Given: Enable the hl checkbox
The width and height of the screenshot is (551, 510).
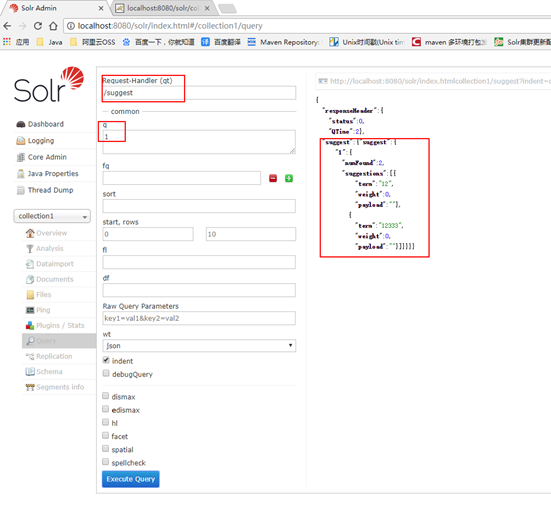Looking at the screenshot, I should [x=105, y=422].
